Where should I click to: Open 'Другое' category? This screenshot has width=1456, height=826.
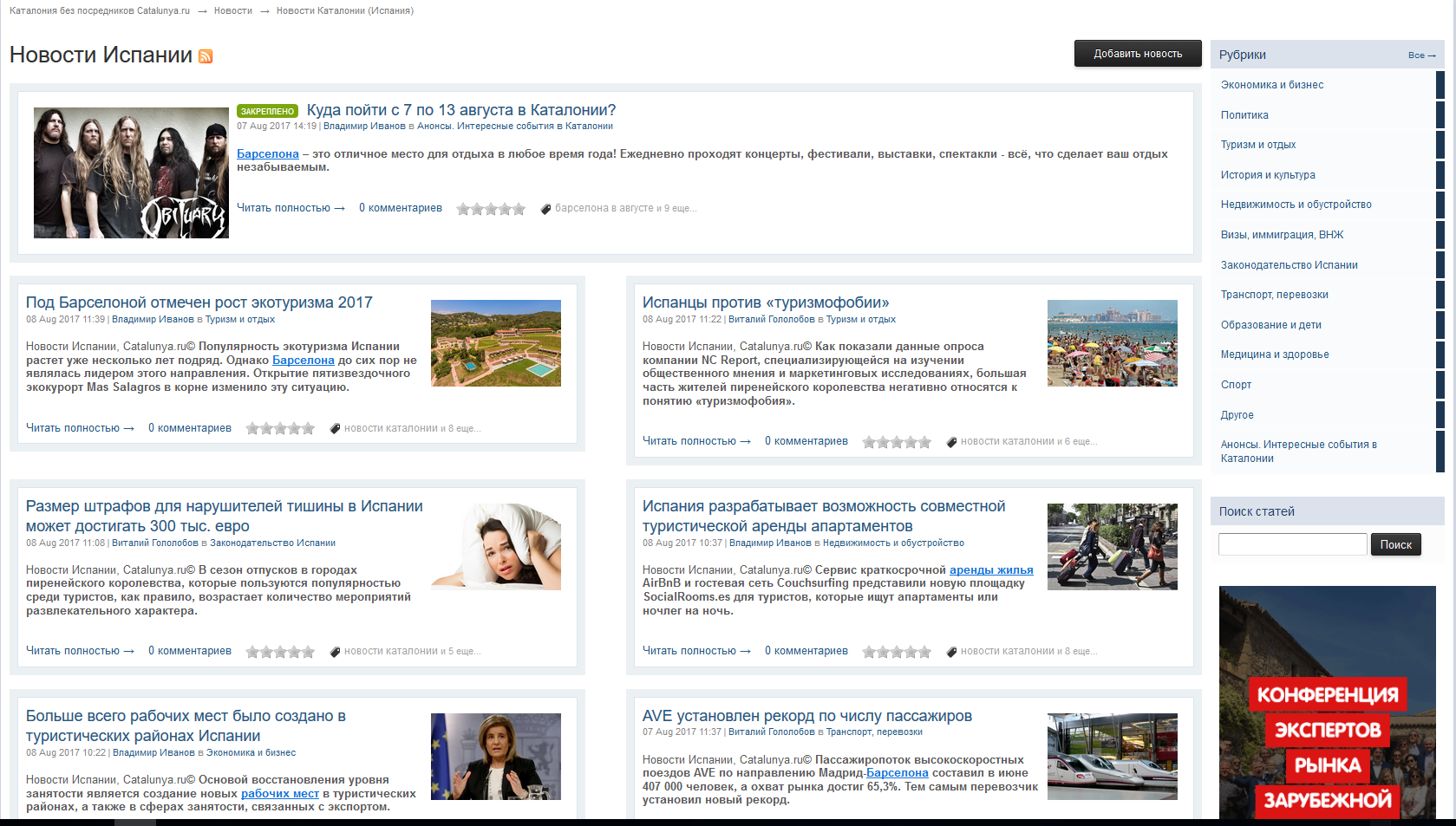(x=1237, y=415)
